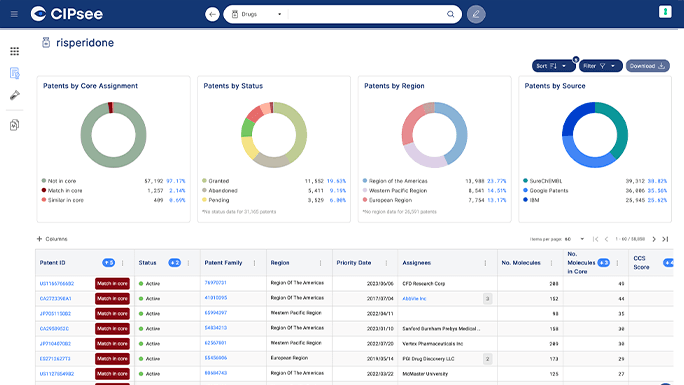
Task: Open the items per page dropdown
Action: click(x=574, y=239)
